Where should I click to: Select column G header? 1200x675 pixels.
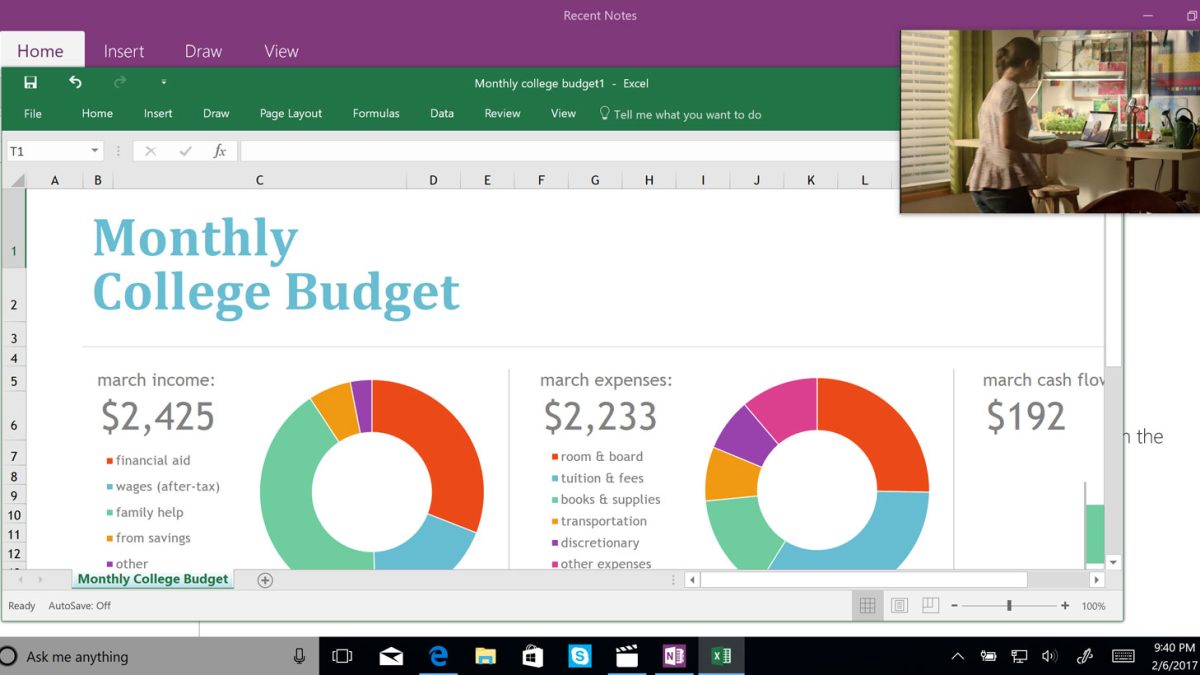(595, 180)
